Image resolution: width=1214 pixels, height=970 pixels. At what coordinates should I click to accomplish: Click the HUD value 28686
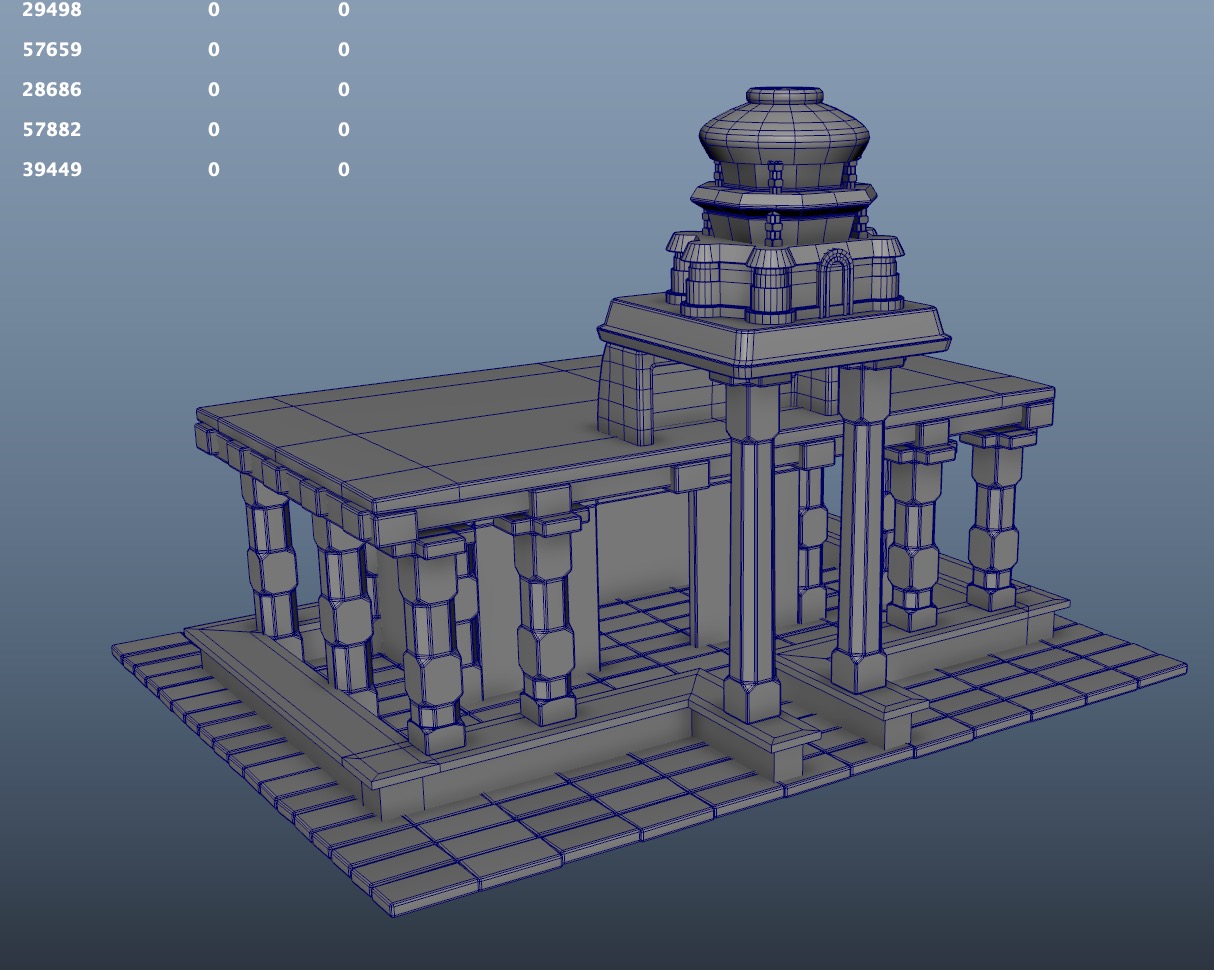tap(52, 90)
